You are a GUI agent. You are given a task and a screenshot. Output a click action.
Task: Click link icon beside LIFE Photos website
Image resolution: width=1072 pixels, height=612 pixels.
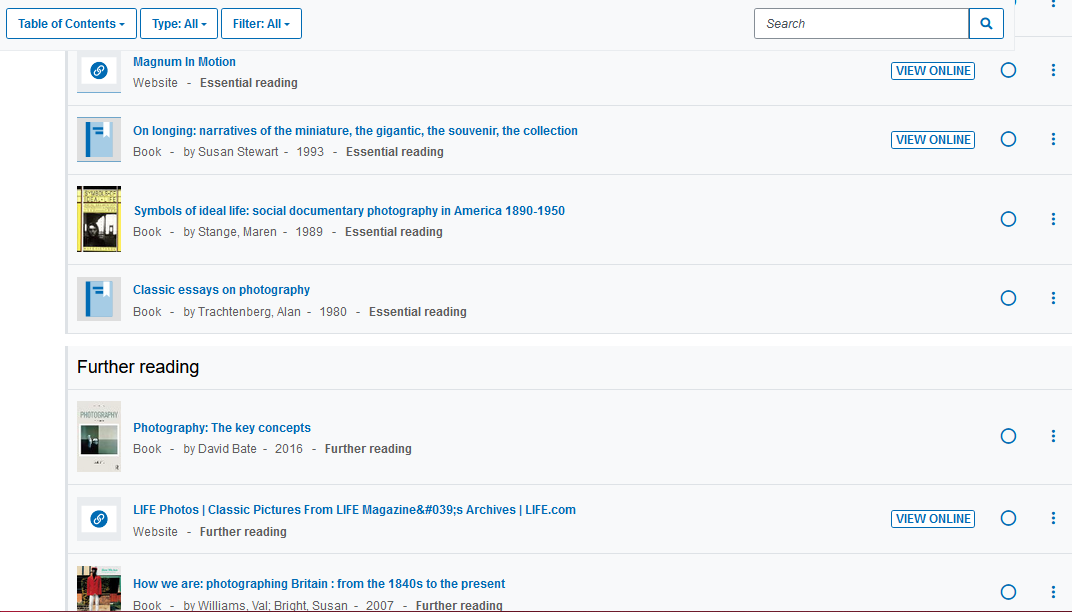pyautogui.click(x=99, y=519)
